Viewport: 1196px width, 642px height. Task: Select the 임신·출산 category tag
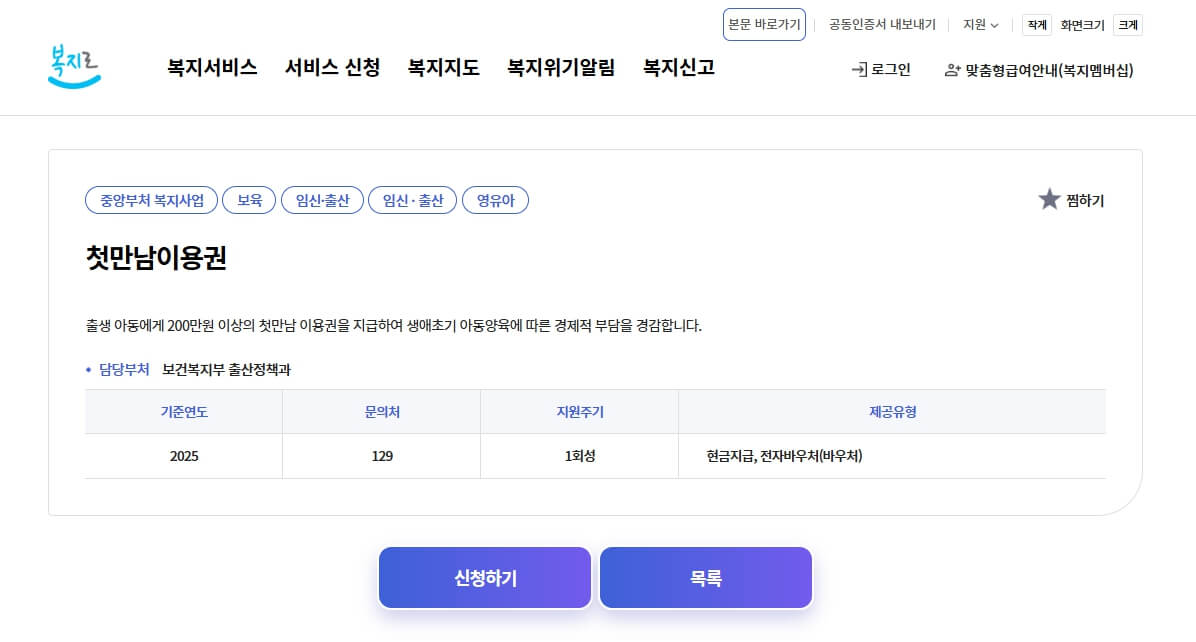322,199
